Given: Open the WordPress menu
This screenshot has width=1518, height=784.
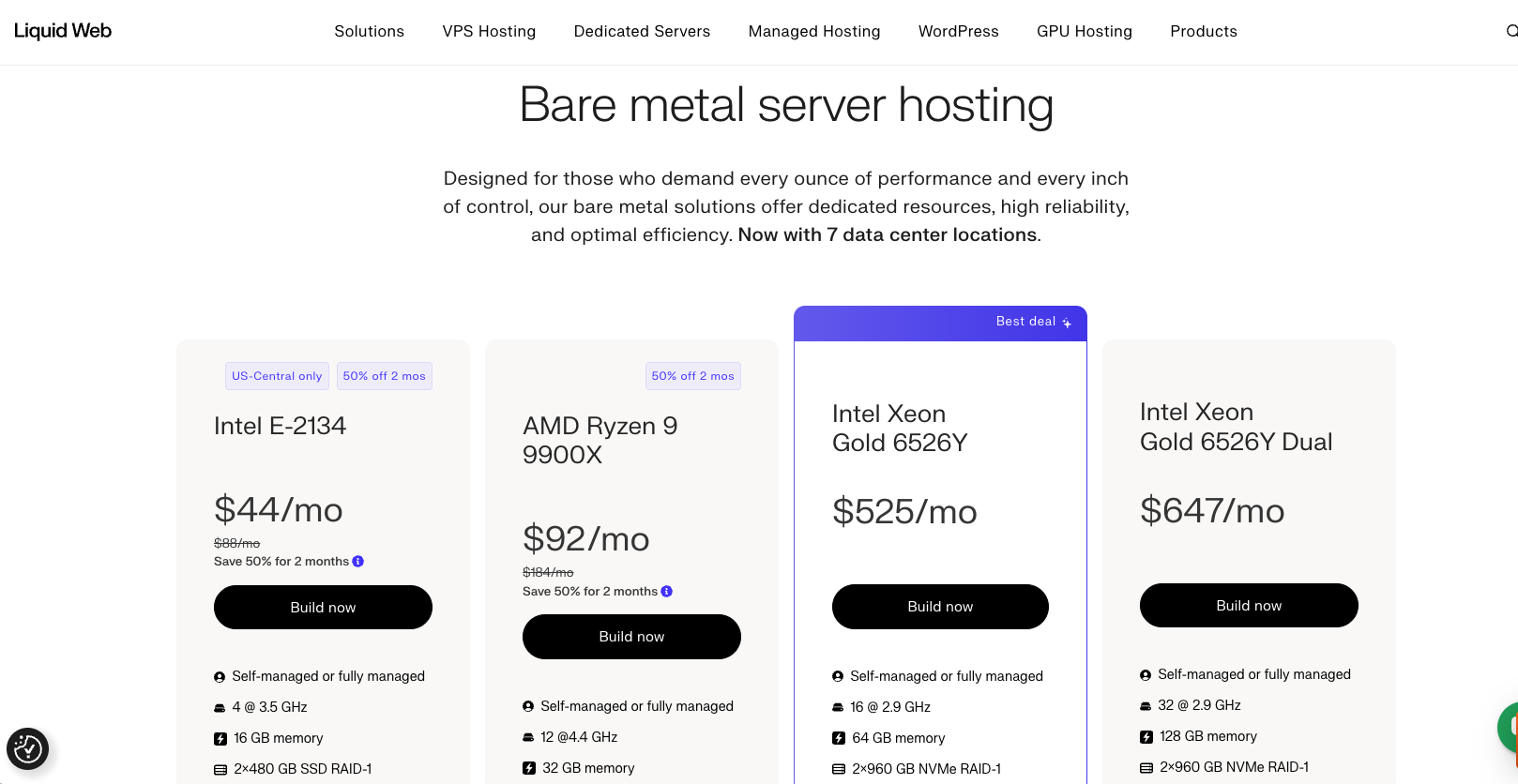Looking at the screenshot, I should coord(959,31).
